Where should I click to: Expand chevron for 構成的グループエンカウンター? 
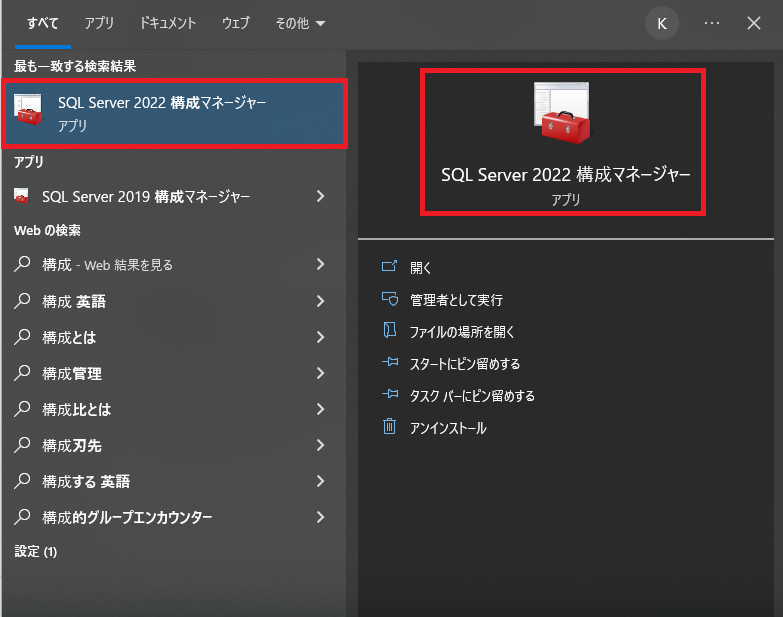[x=321, y=517]
